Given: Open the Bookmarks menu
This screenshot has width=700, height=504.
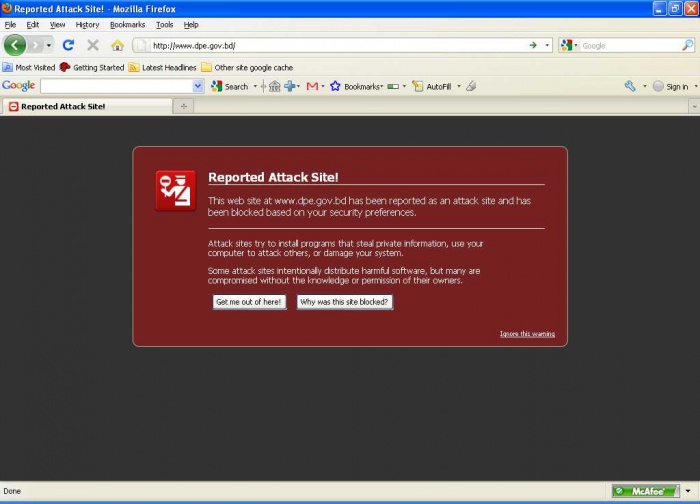Looking at the screenshot, I should 127,25.
